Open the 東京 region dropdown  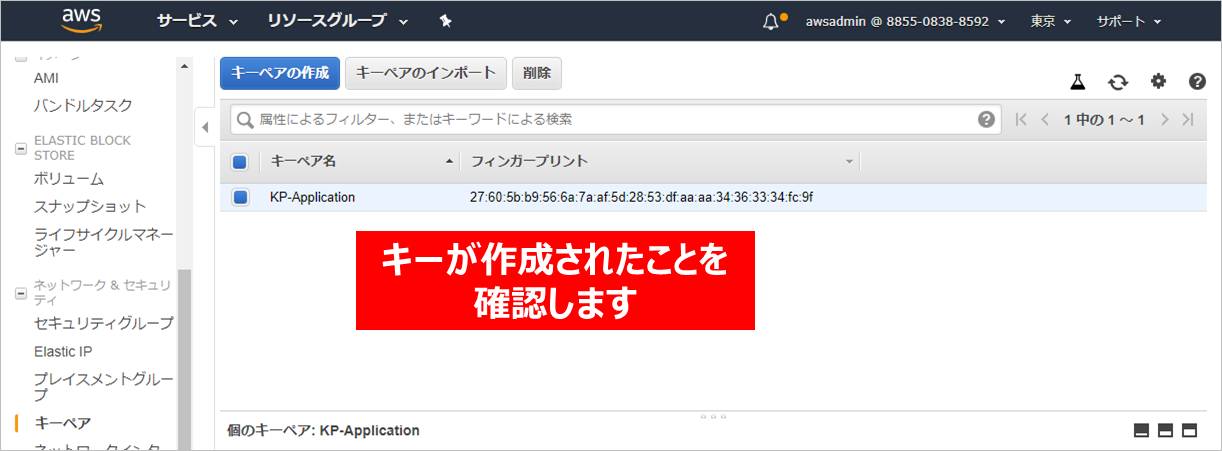point(1051,21)
